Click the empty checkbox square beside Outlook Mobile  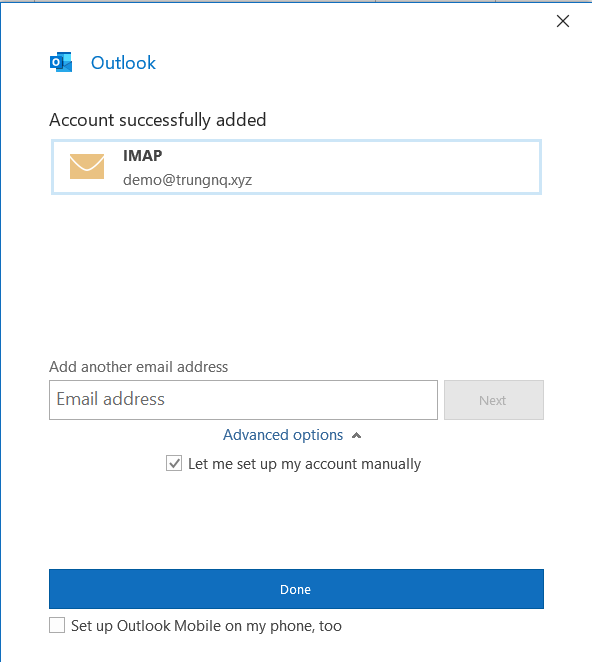pos(57,625)
